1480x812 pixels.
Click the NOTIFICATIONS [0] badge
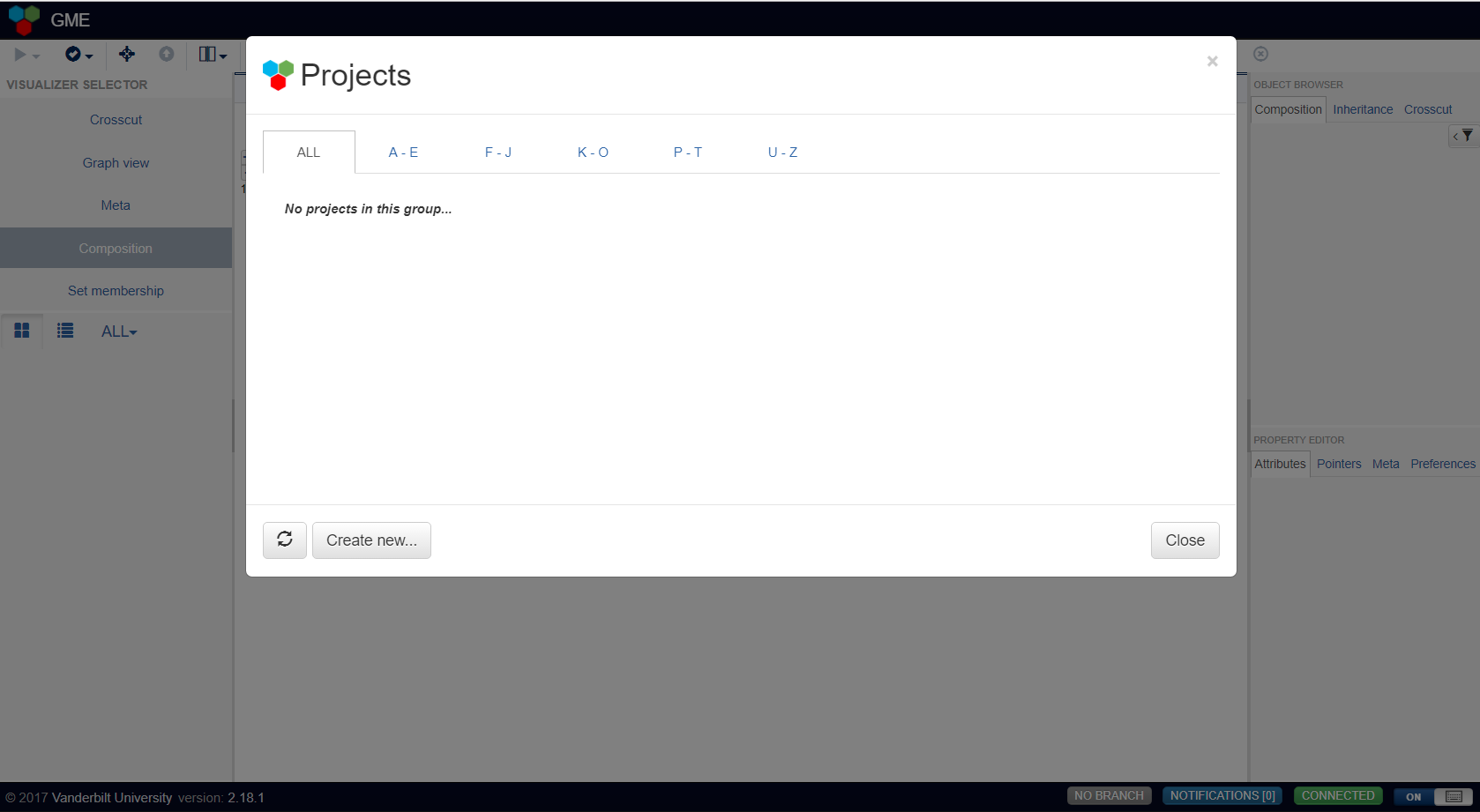(1222, 796)
